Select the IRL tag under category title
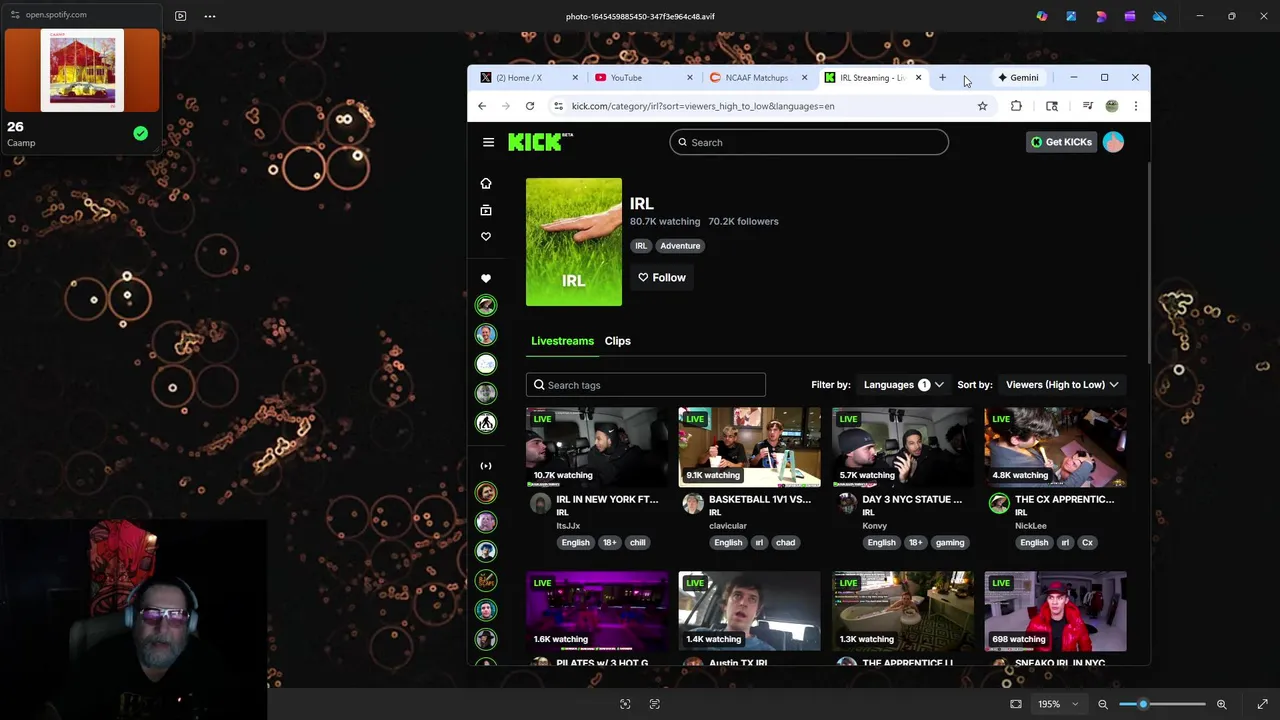This screenshot has height=720, width=1280. tap(641, 246)
